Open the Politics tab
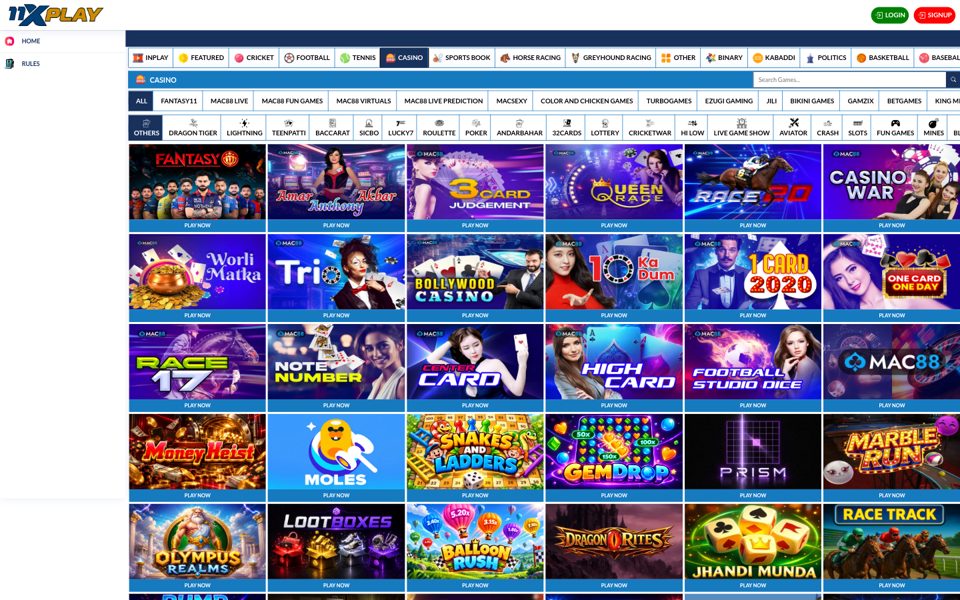 (x=826, y=58)
